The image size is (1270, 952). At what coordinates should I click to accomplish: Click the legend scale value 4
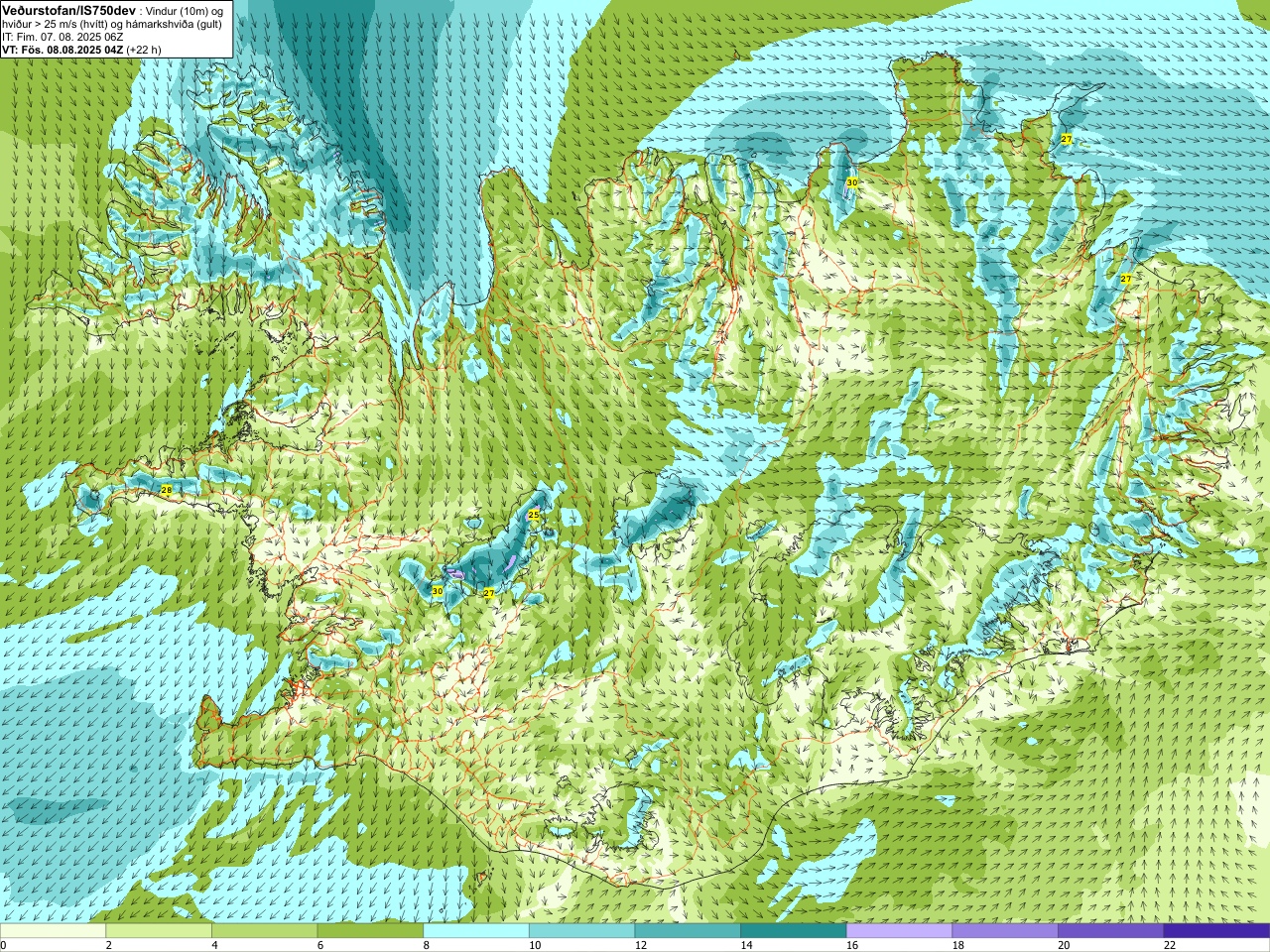pyautogui.click(x=214, y=945)
